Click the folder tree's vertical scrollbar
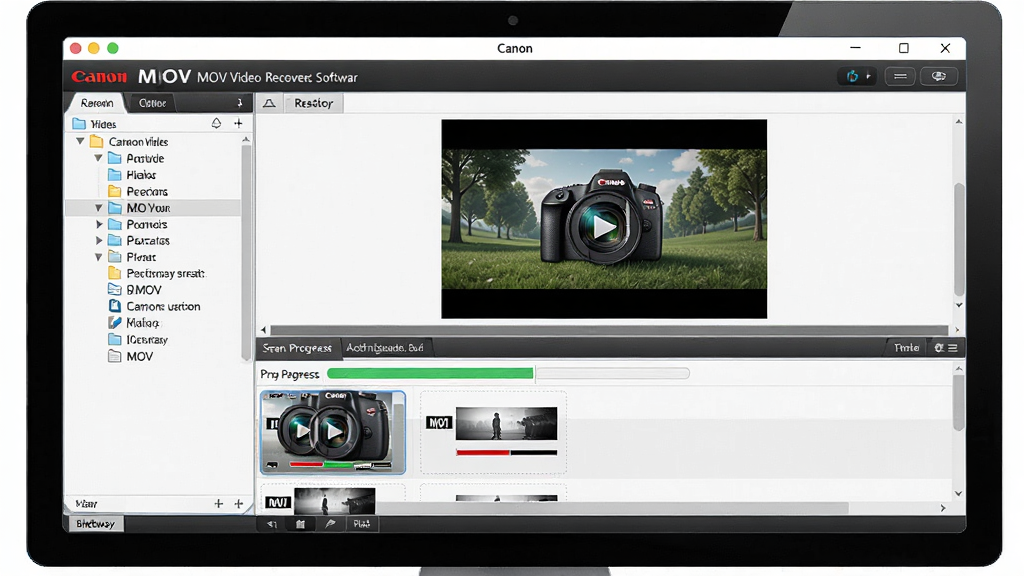This screenshot has width=1024, height=576. point(246,251)
